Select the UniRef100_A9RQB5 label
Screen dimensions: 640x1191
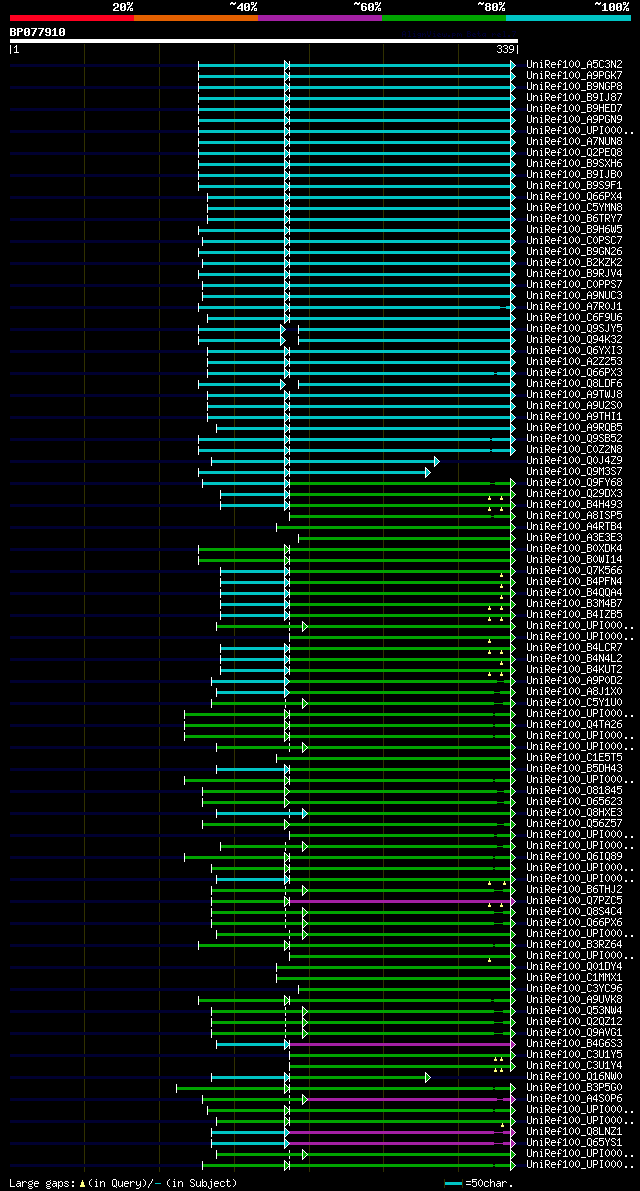click(574, 428)
